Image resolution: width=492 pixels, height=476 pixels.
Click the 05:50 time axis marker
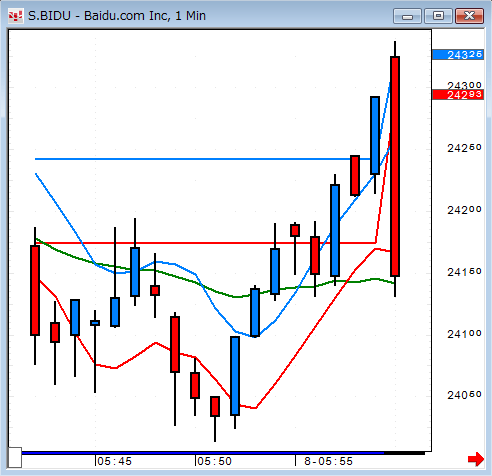214,461
